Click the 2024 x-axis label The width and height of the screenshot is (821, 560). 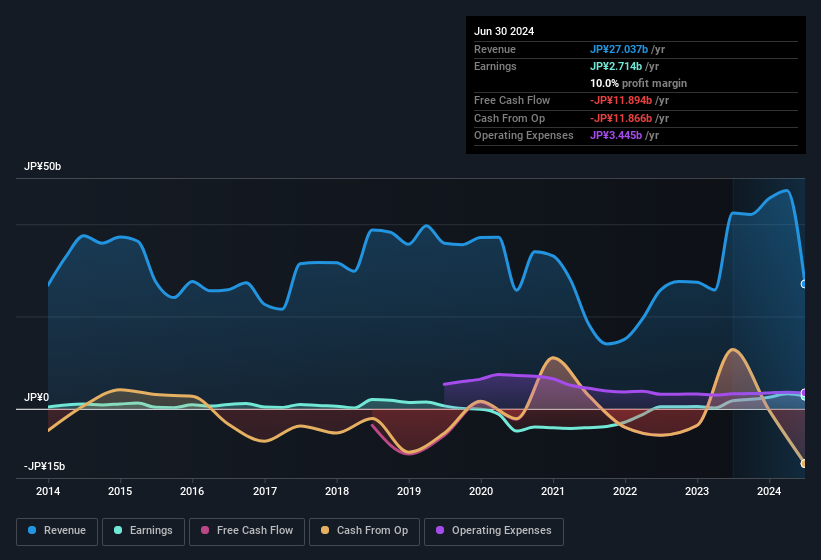tap(769, 491)
